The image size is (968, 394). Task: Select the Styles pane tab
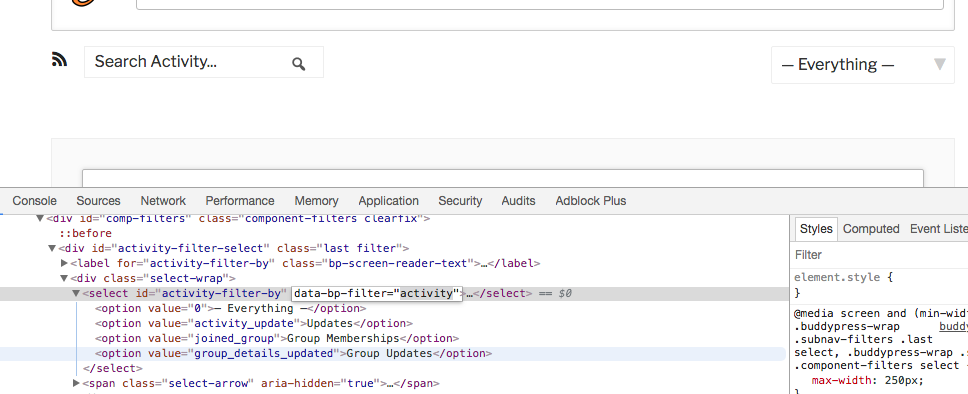click(x=816, y=228)
